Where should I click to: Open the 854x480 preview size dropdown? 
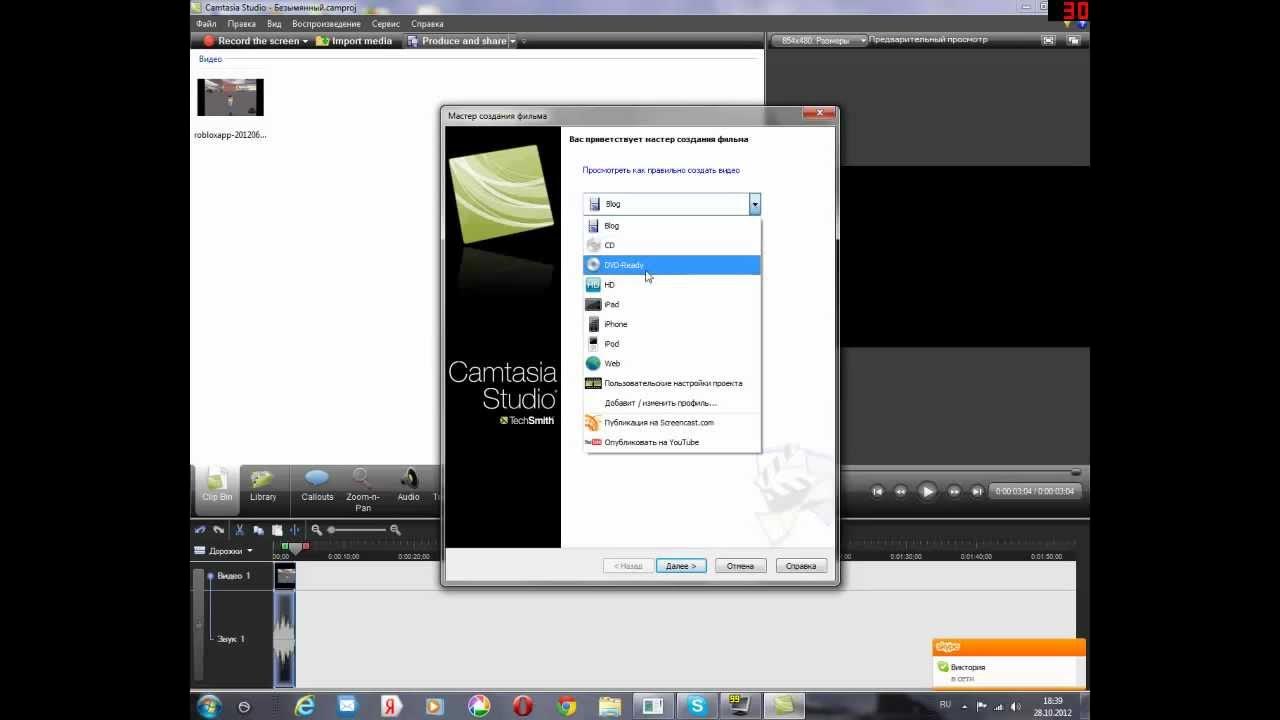pos(818,40)
